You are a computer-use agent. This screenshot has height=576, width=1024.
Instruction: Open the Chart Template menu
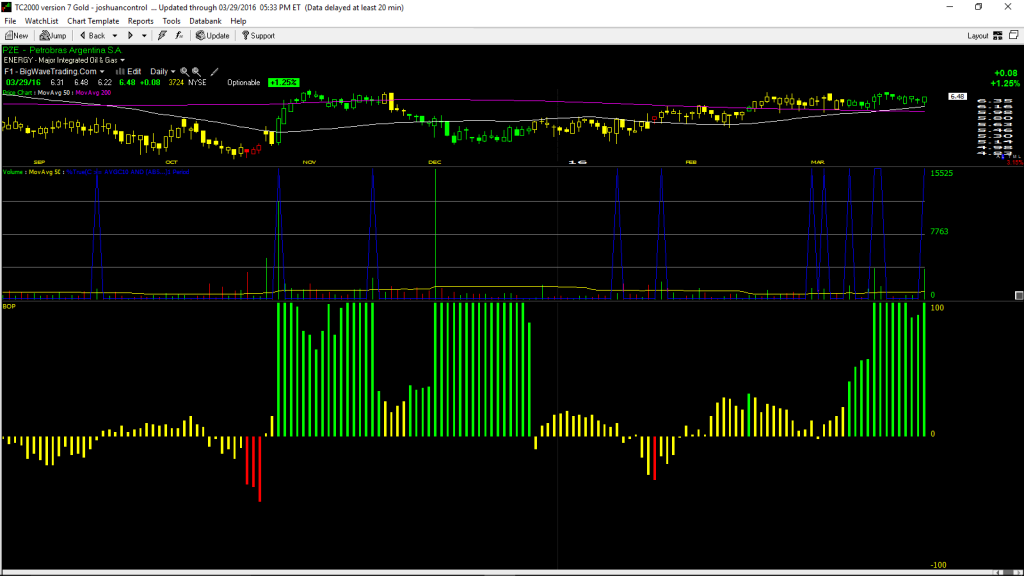point(93,21)
